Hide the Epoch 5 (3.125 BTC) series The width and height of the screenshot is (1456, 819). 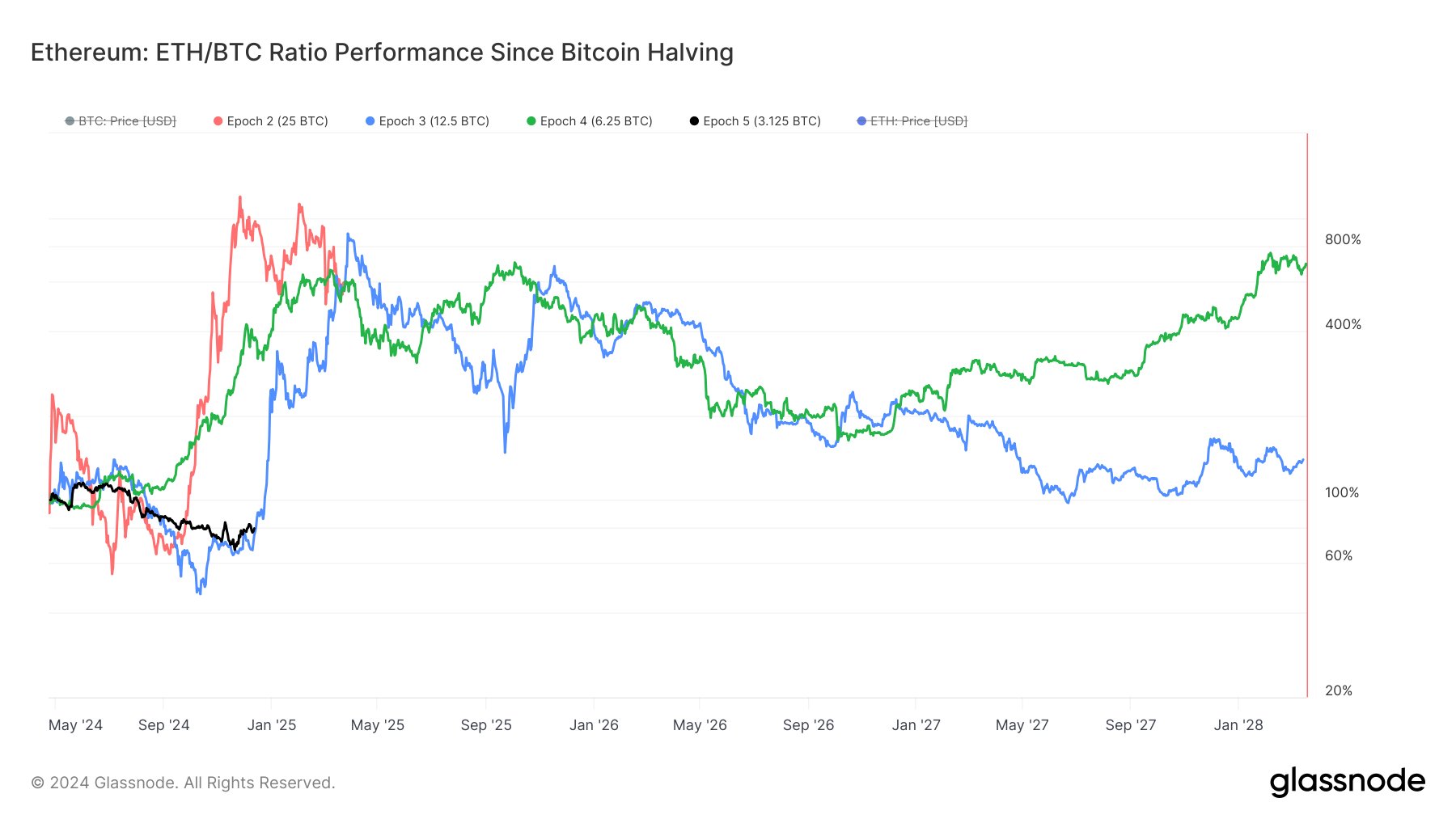click(x=762, y=121)
